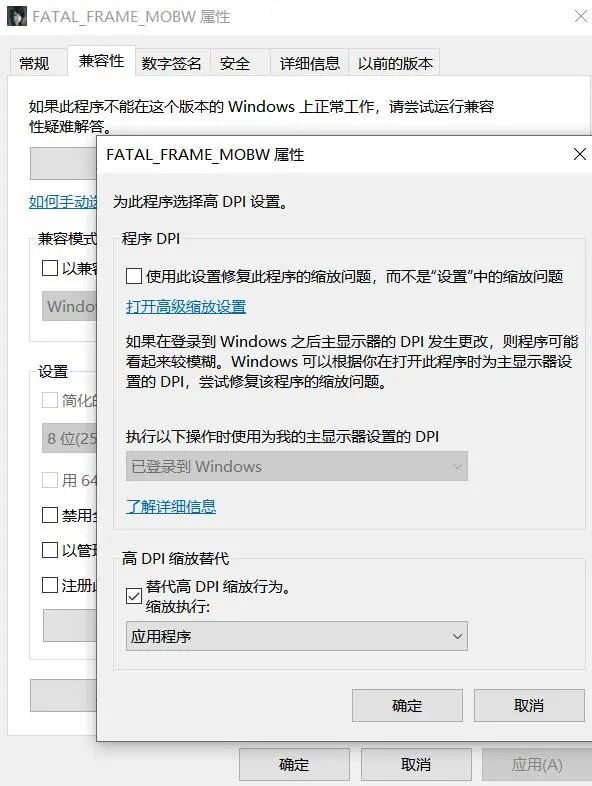This screenshot has width=592, height=786.
Task: Close the back properties window
Action: tap(580, 17)
